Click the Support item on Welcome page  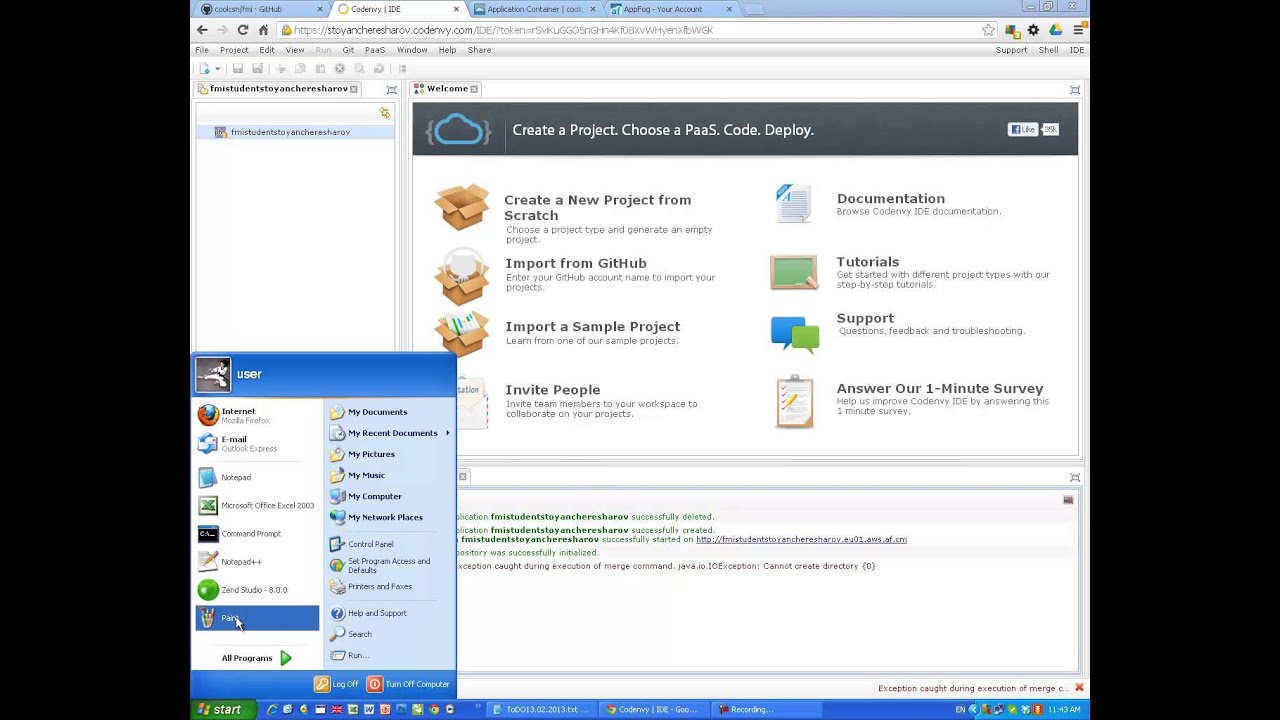coord(865,318)
